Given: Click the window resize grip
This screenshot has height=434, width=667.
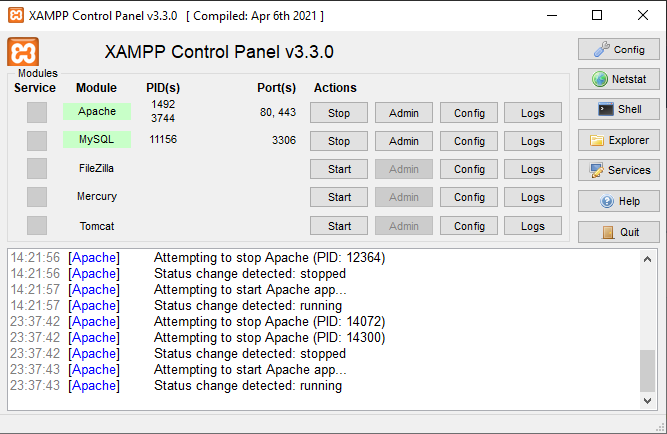Looking at the screenshot, I should pyautogui.click(x=661, y=428).
